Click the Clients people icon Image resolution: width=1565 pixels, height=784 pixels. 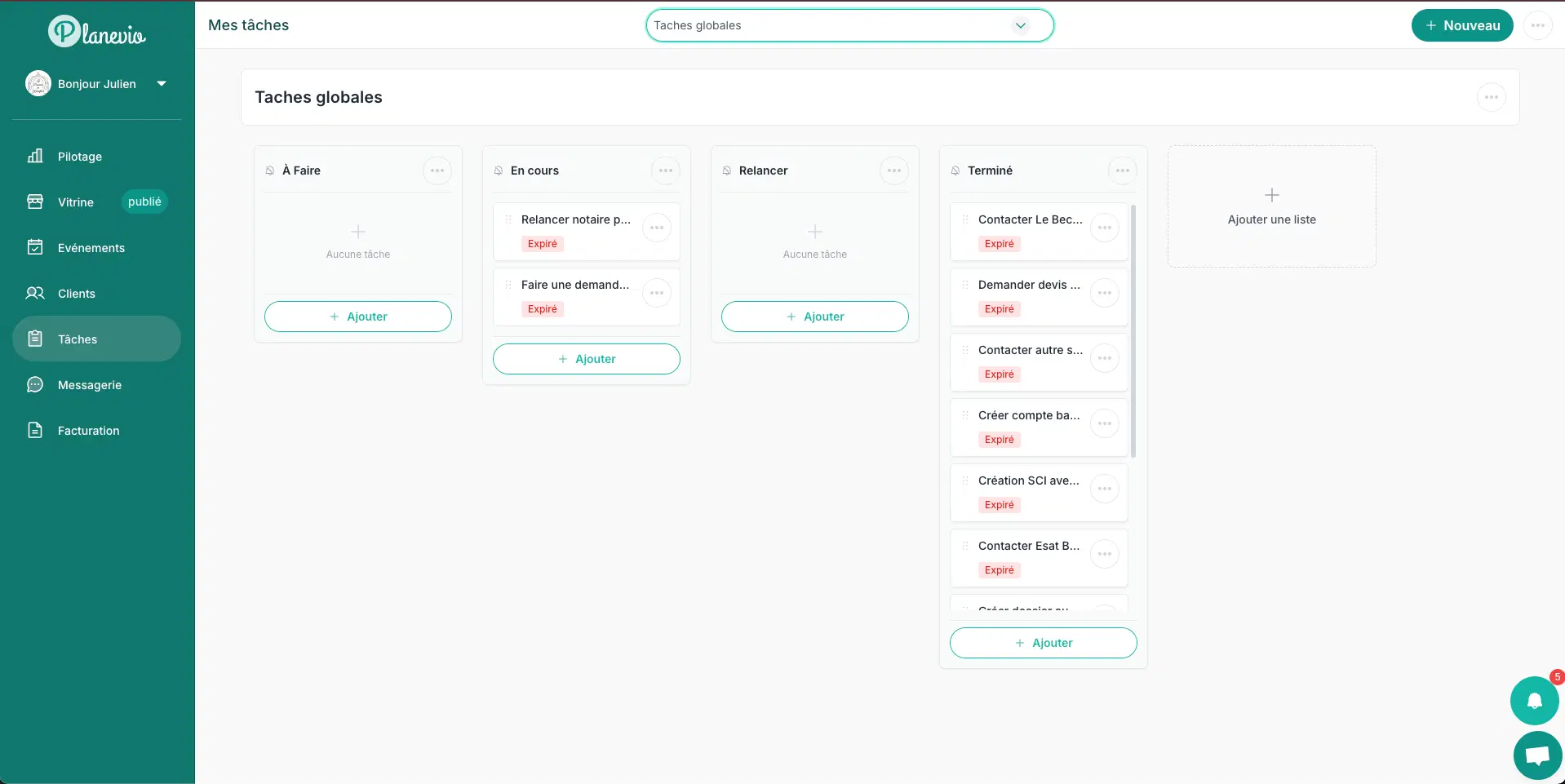coord(35,293)
